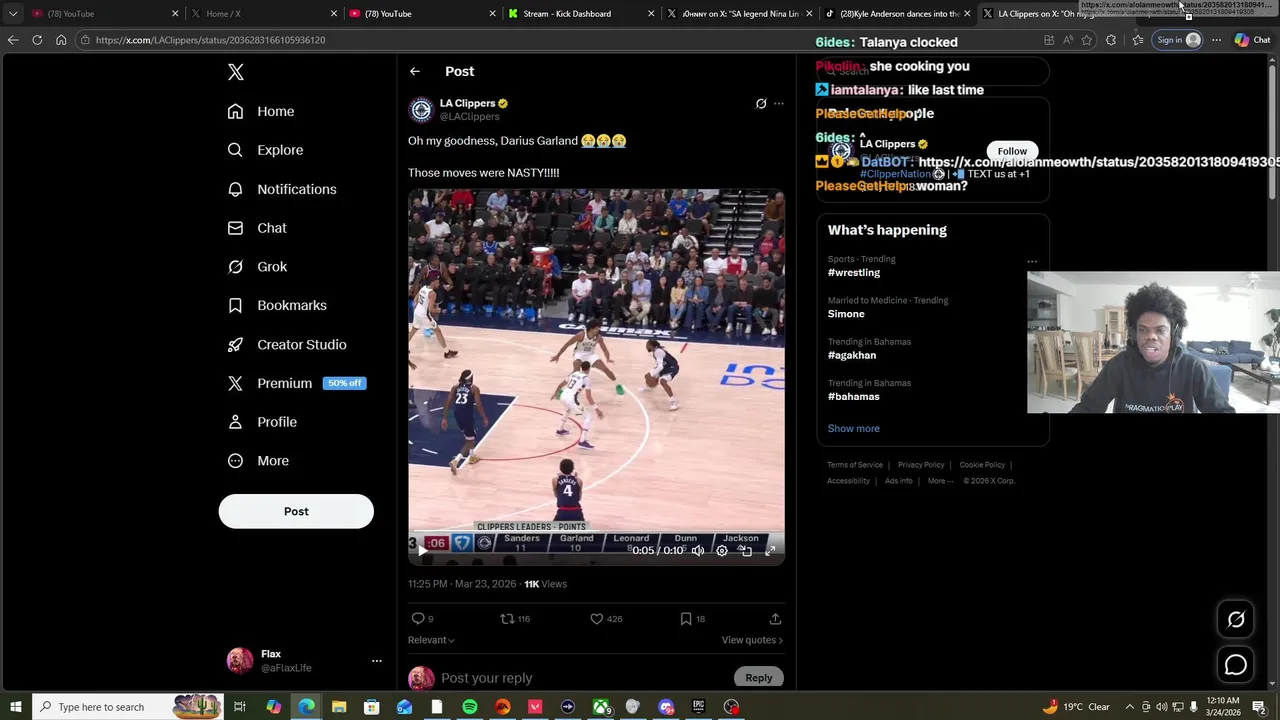Open the X logo home link
This screenshot has height=720, width=1280.
click(x=236, y=72)
